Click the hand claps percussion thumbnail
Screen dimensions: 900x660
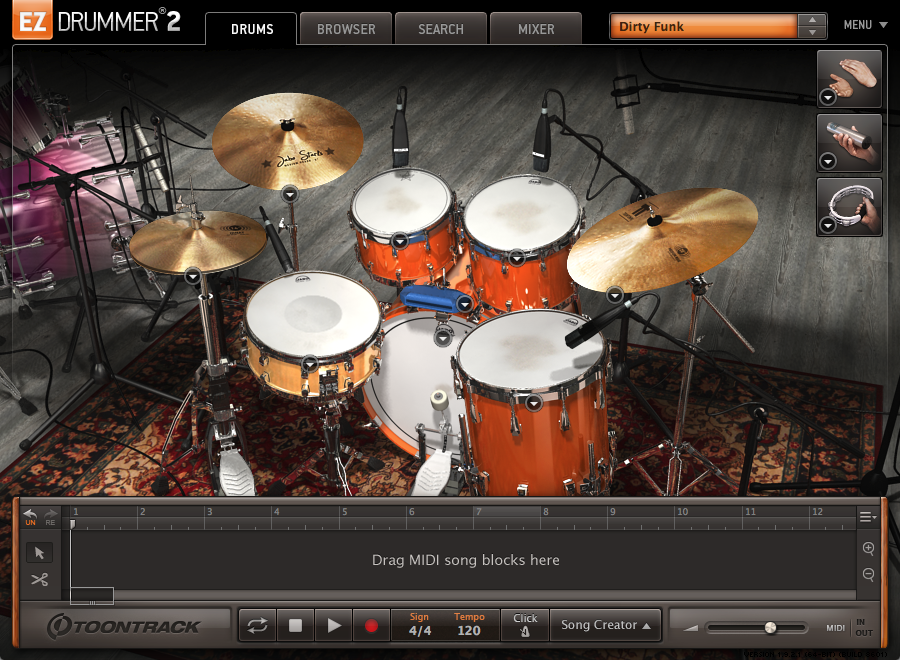coord(850,79)
